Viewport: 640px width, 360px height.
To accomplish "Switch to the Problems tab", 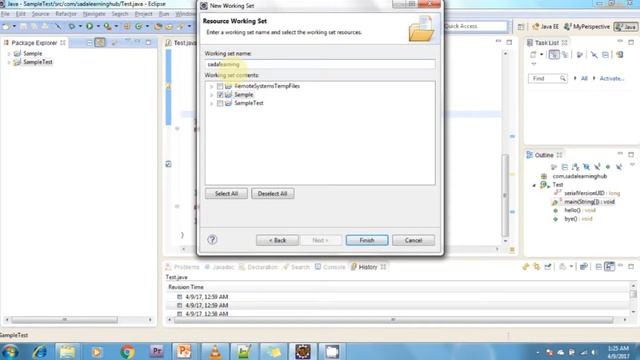I will (182, 267).
